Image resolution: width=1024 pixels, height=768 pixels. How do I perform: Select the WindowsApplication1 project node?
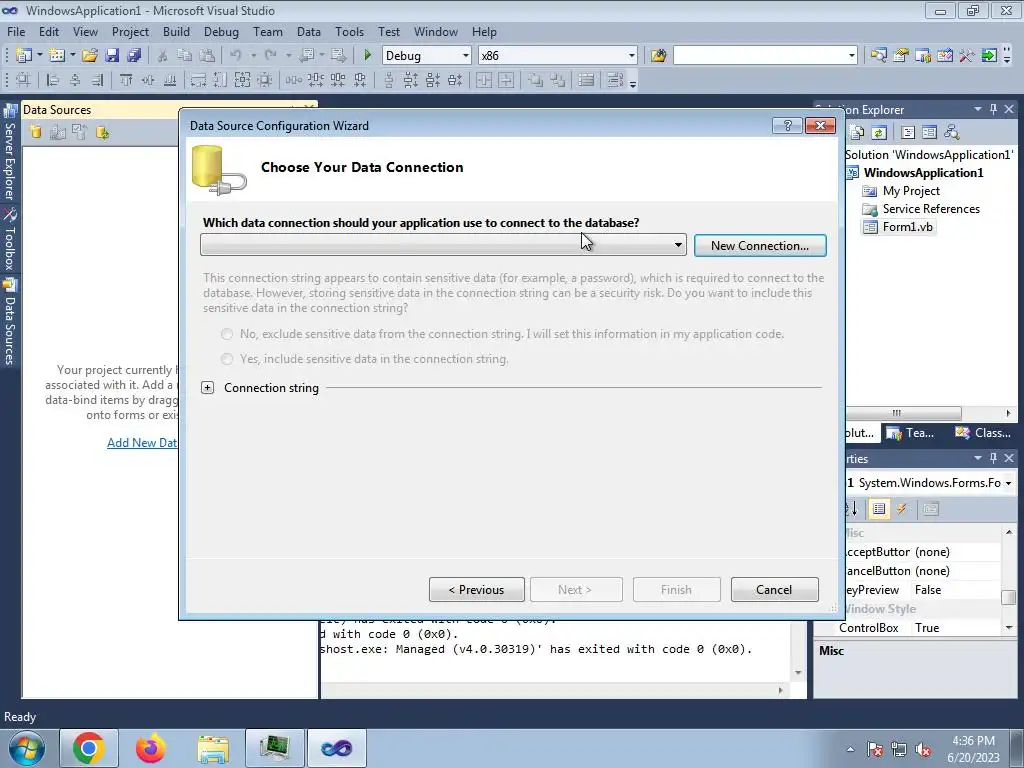pyautogui.click(x=923, y=172)
